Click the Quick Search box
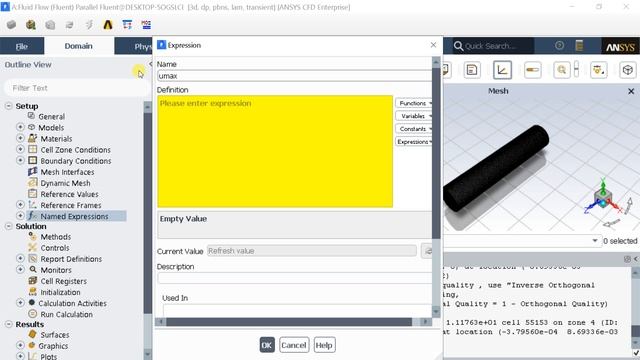The width and height of the screenshot is (640, 360). click(x=493, y=46)
